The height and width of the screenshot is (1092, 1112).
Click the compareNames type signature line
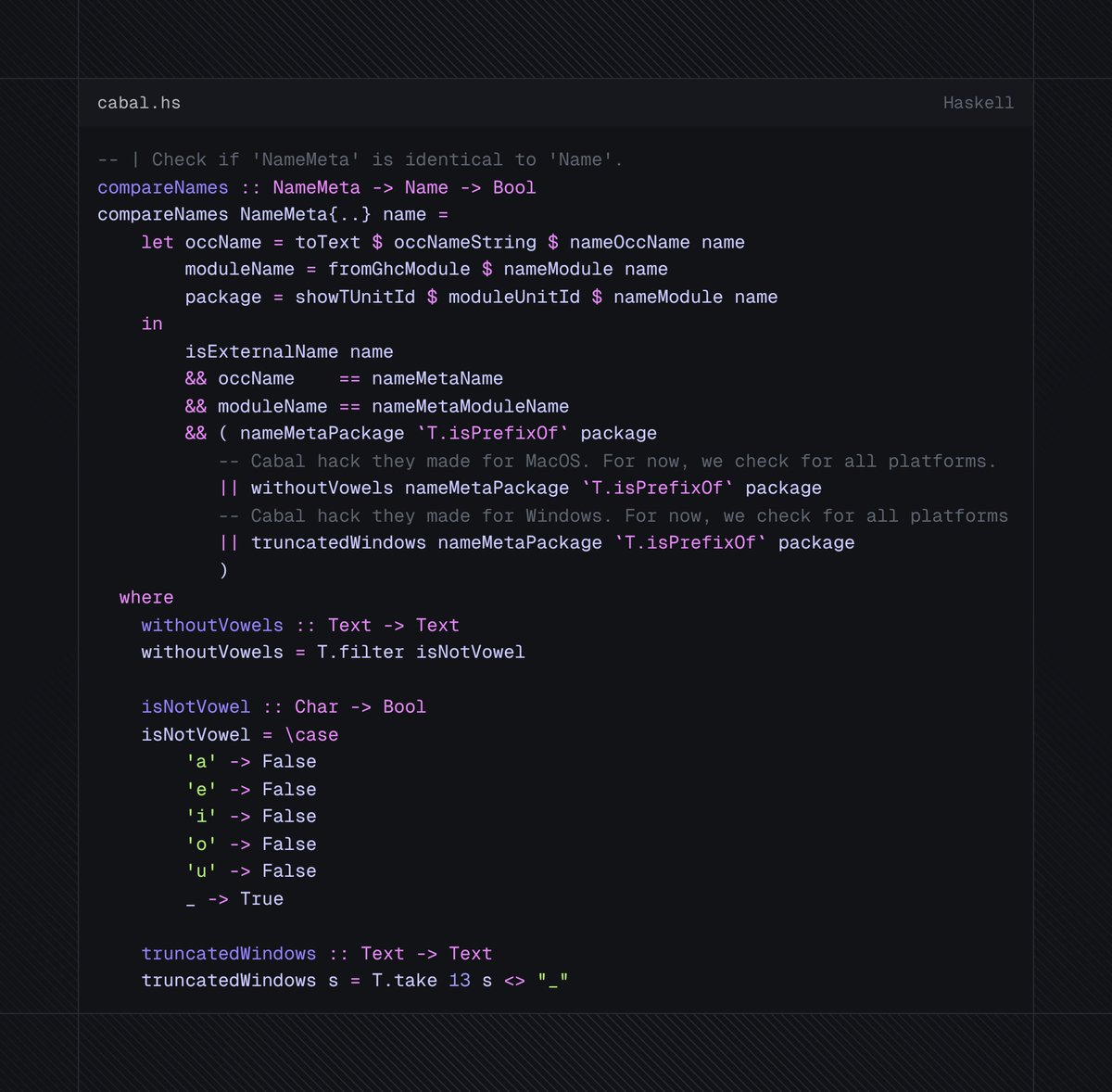pyautogui.click(x=317, y=187)
